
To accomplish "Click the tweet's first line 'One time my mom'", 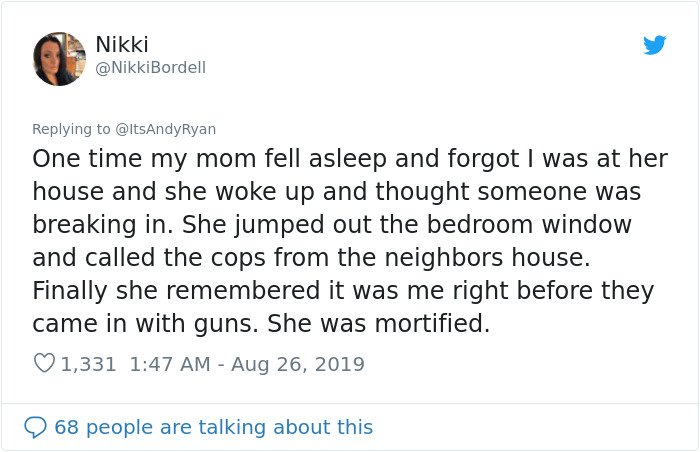I will click(x=144, y=159).
